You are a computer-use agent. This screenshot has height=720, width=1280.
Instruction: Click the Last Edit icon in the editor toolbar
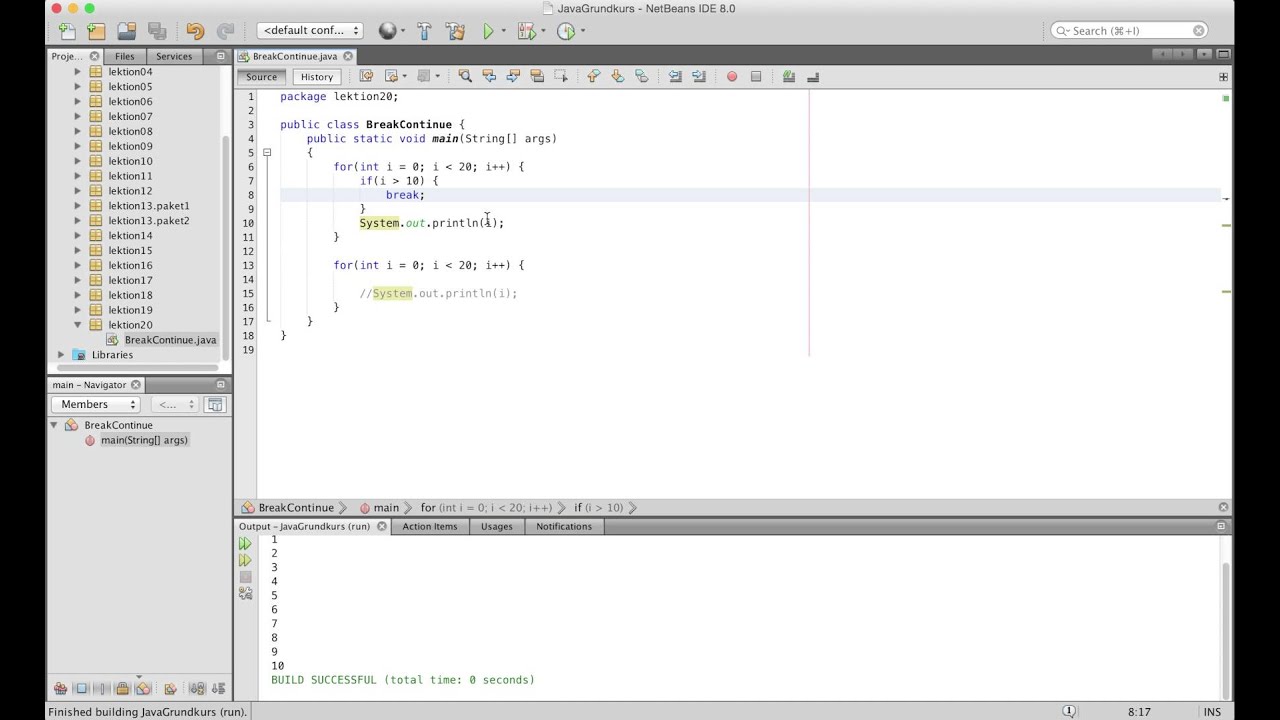tap(366, 76)
